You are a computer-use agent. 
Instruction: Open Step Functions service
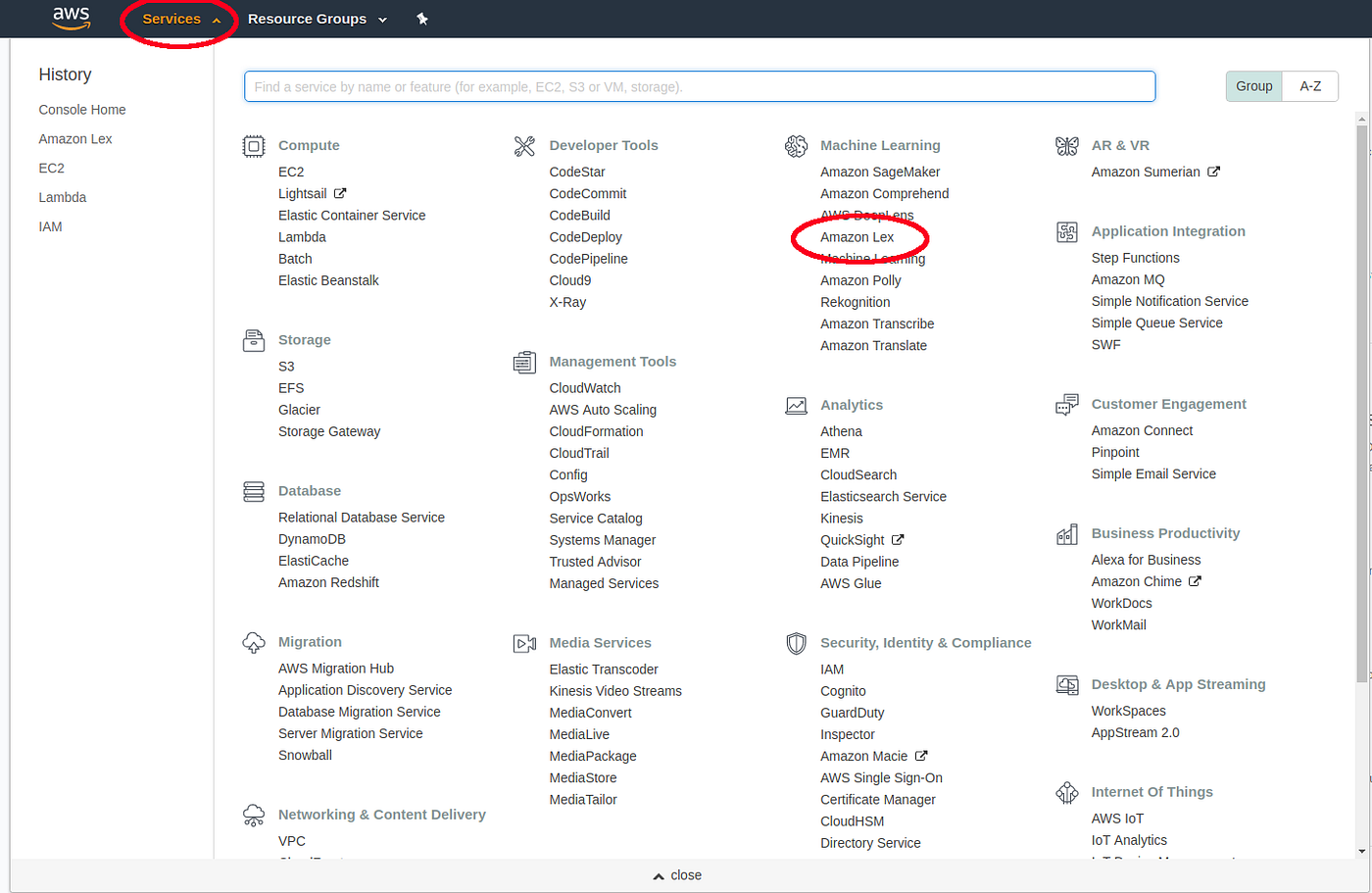pos(1135,258)
